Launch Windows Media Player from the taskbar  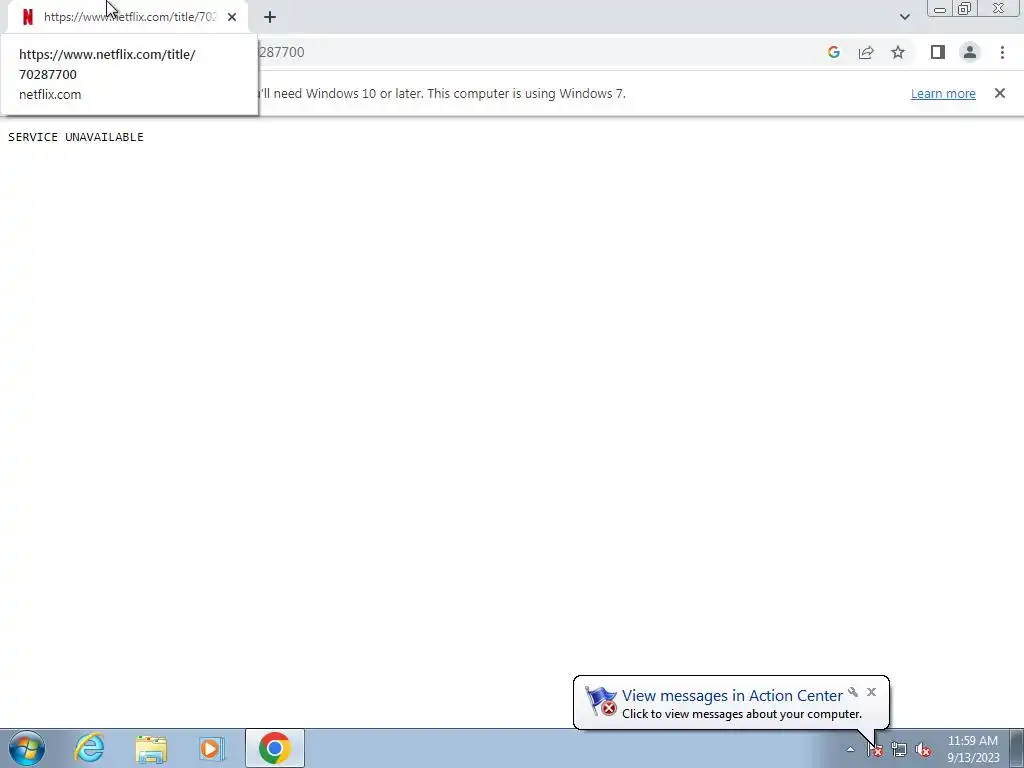pos(212,748)
